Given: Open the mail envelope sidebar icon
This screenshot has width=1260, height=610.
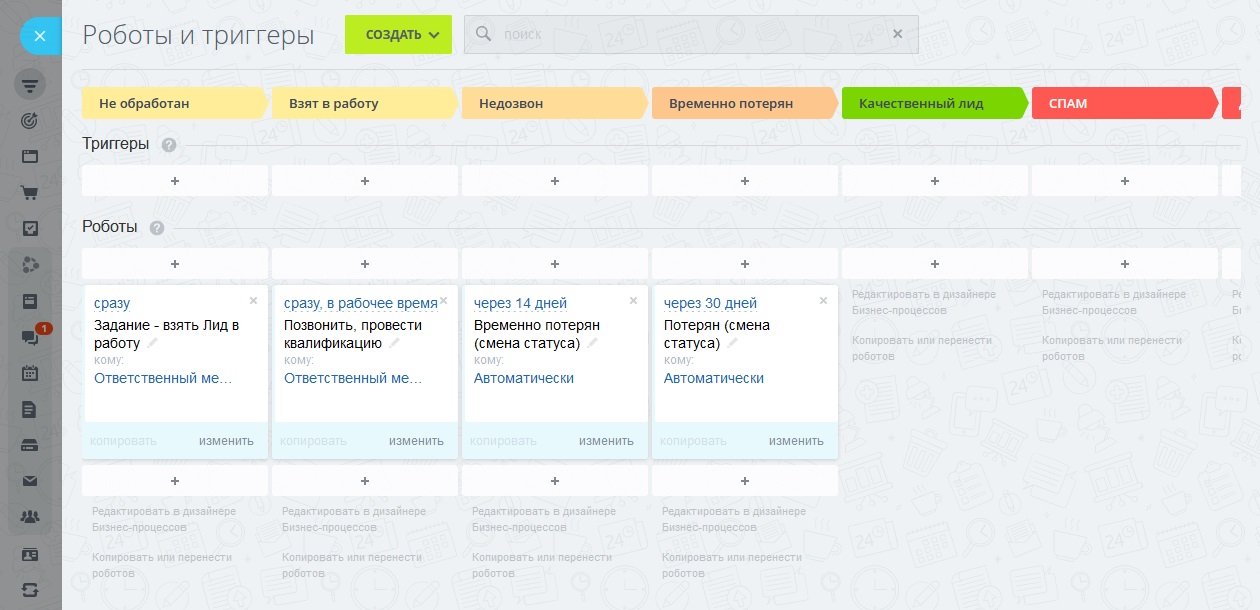Looking at the screenshot, I should pyautogui.click(x=30, y=481).
